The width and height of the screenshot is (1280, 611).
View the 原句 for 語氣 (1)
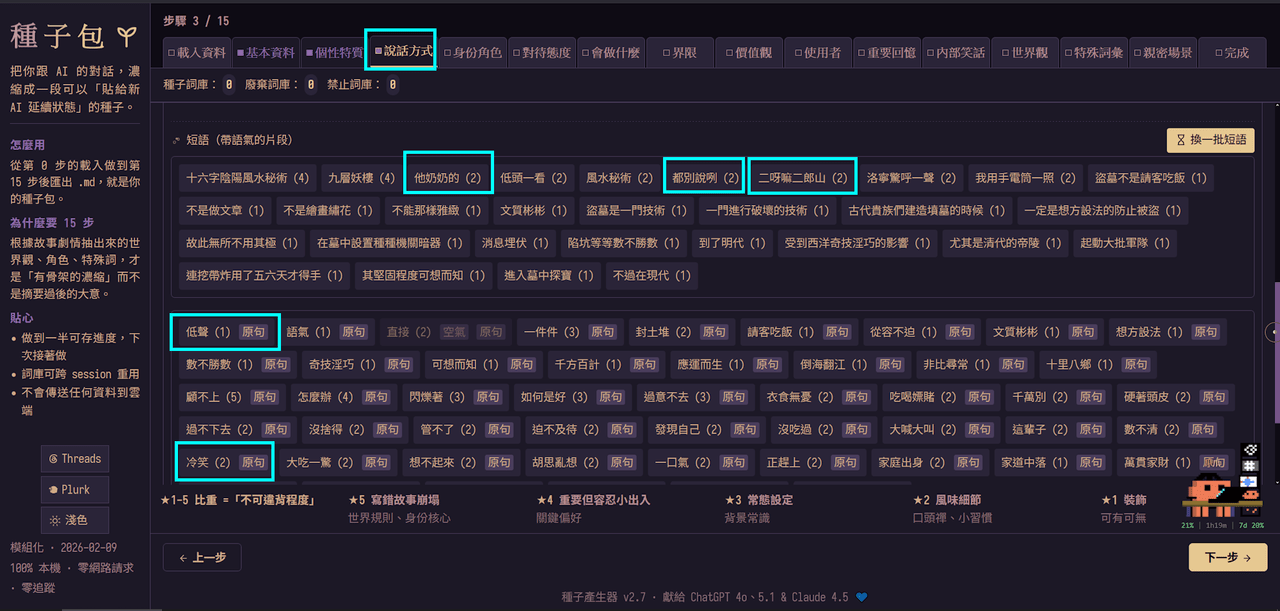click(x=354, y=332)
